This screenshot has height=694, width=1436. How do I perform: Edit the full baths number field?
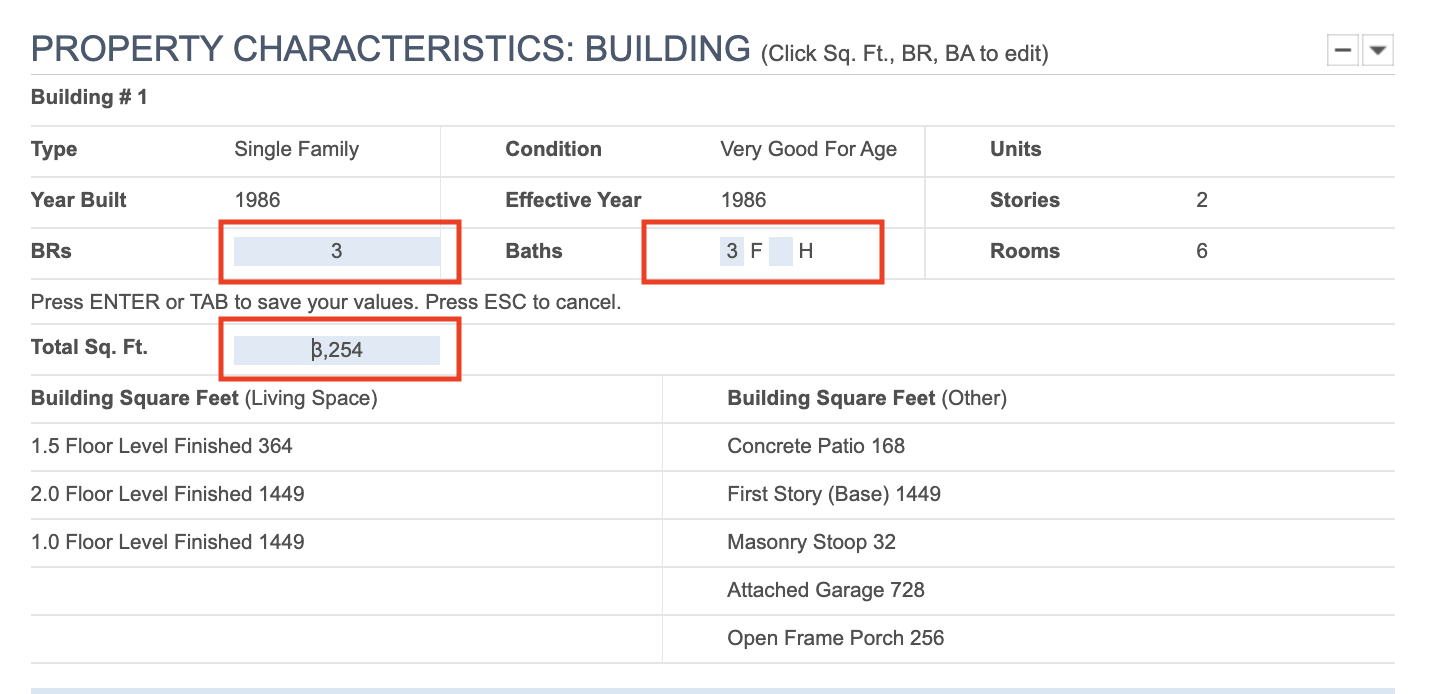[732, 251]
